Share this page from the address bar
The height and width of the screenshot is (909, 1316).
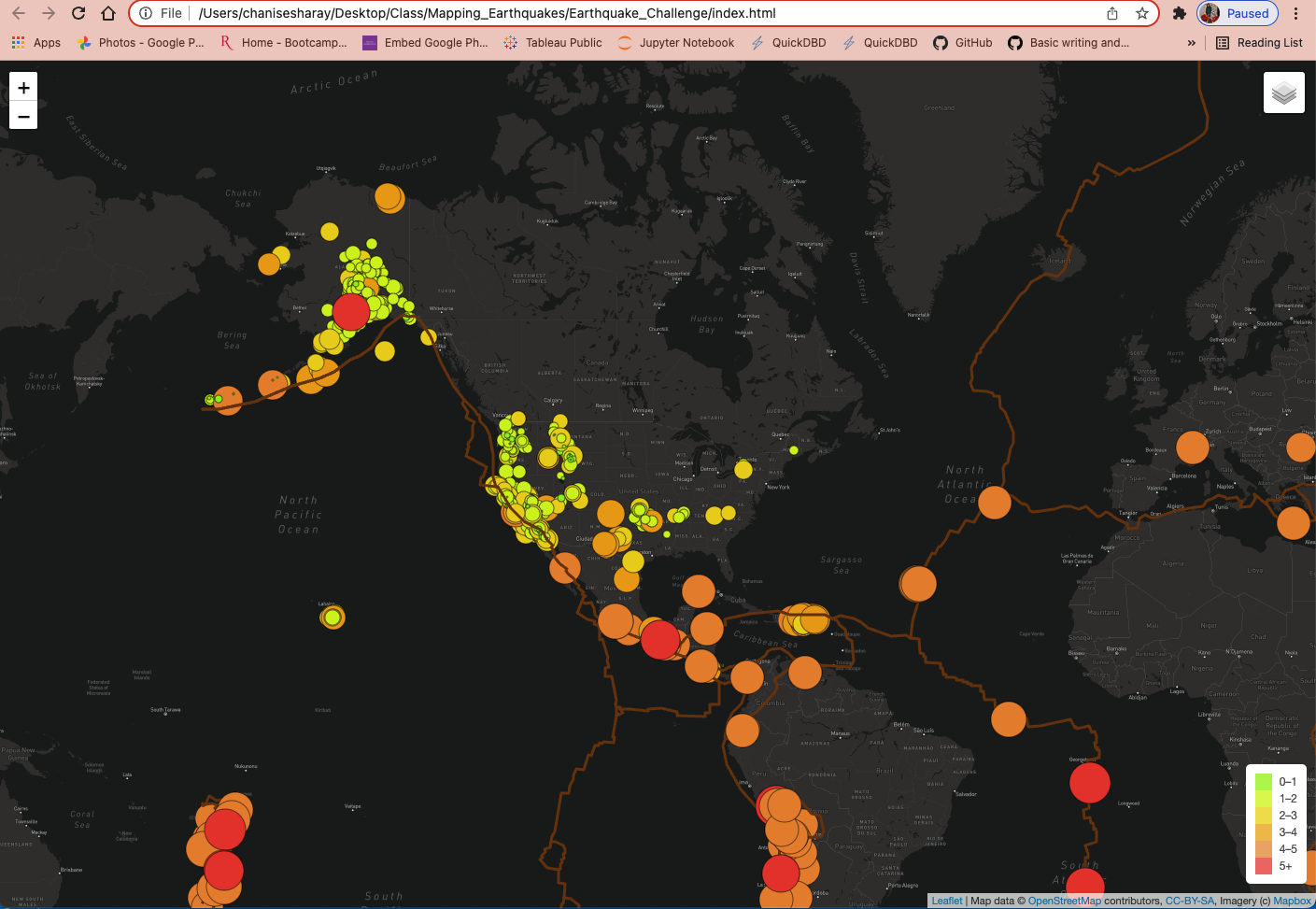click(1112, 13)
